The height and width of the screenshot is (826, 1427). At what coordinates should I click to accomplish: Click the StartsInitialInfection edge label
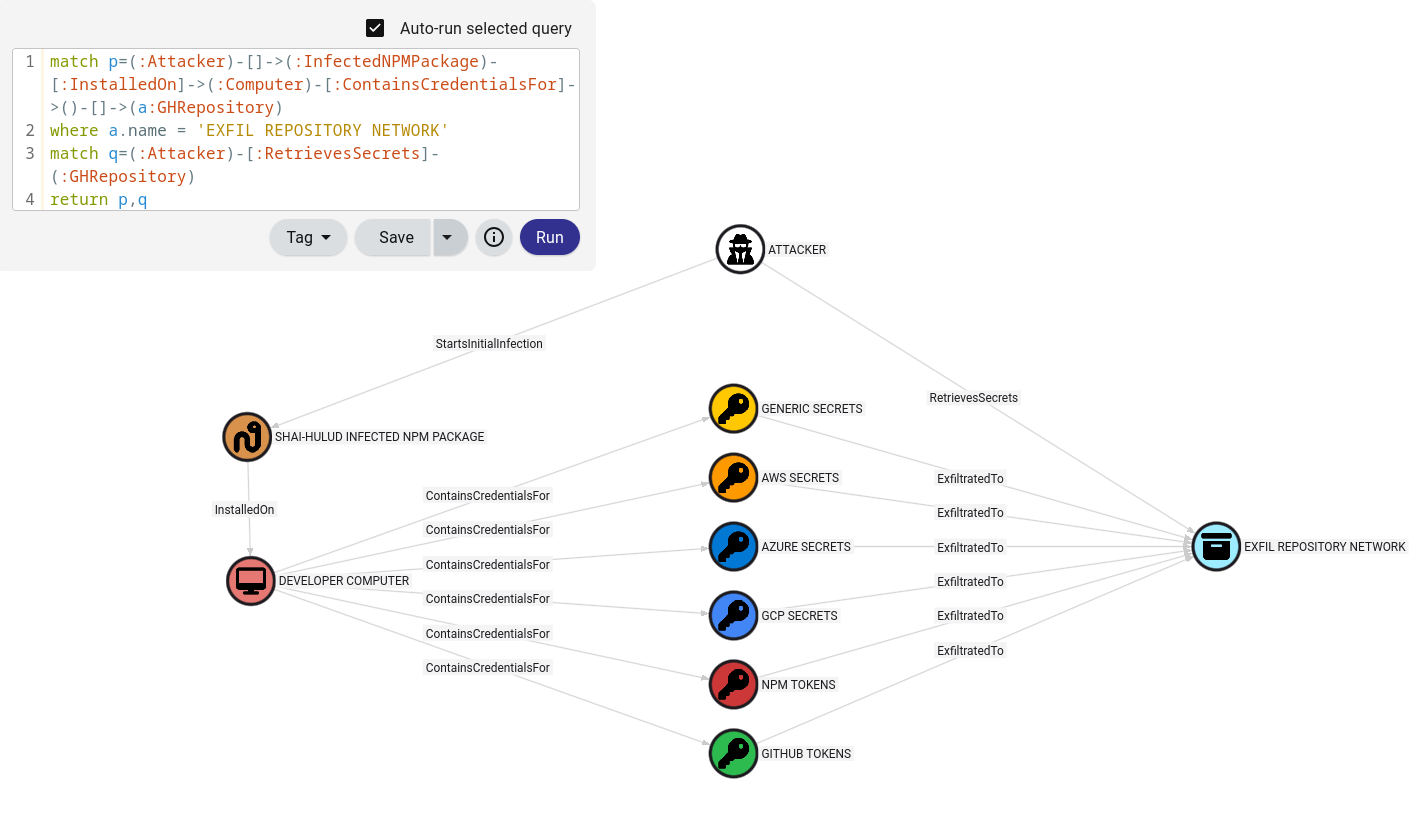[x=489, y=344]
